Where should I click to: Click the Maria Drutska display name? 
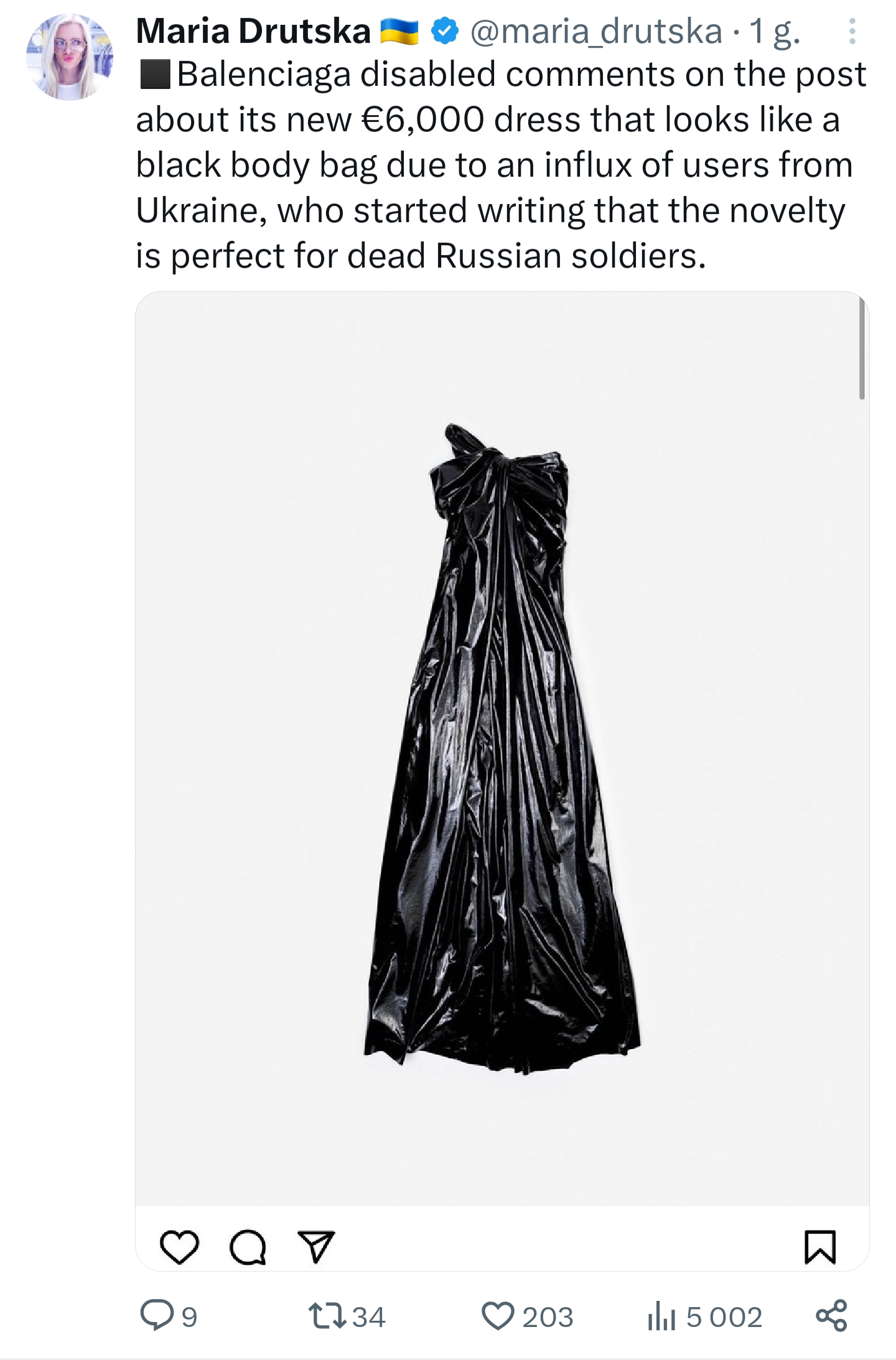(253, 31)
